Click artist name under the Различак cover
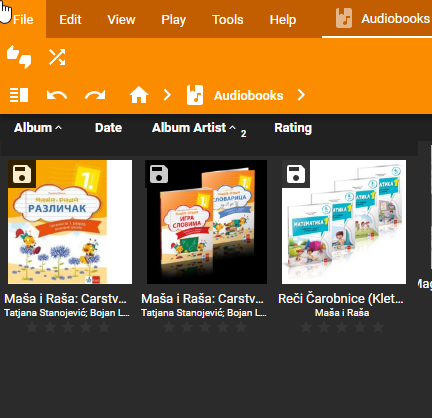Viewport: 432px width, 418px height. click(67, 313)
